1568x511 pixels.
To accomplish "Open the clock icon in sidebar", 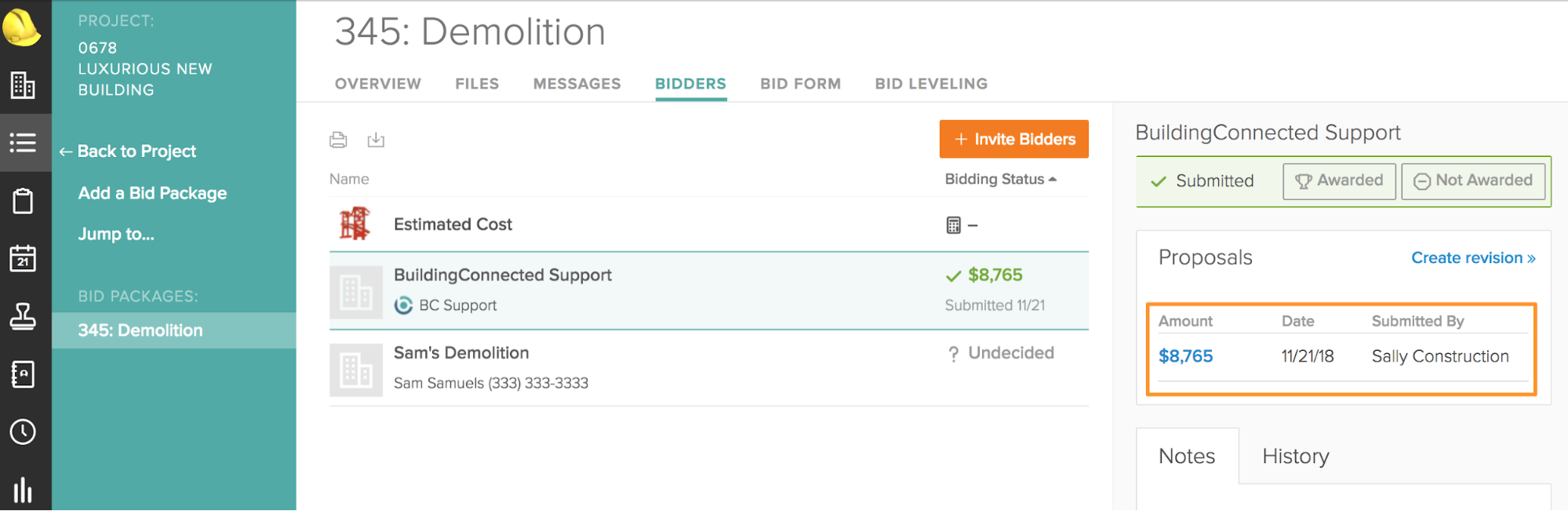I will tap(23, 432).
